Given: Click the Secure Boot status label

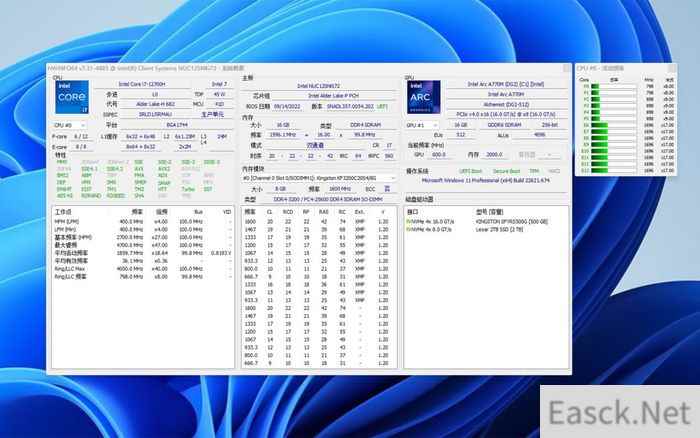Looking at the screenshot, I should (x=506, y=171).
